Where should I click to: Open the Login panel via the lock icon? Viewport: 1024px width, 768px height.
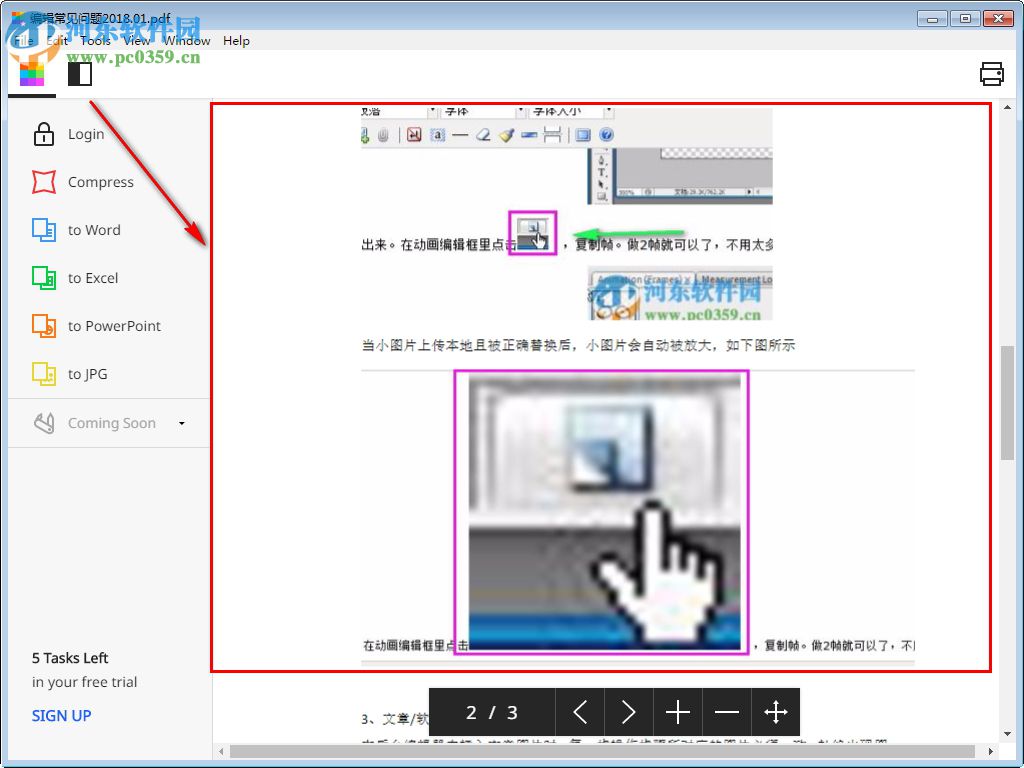tap(85, 133)
